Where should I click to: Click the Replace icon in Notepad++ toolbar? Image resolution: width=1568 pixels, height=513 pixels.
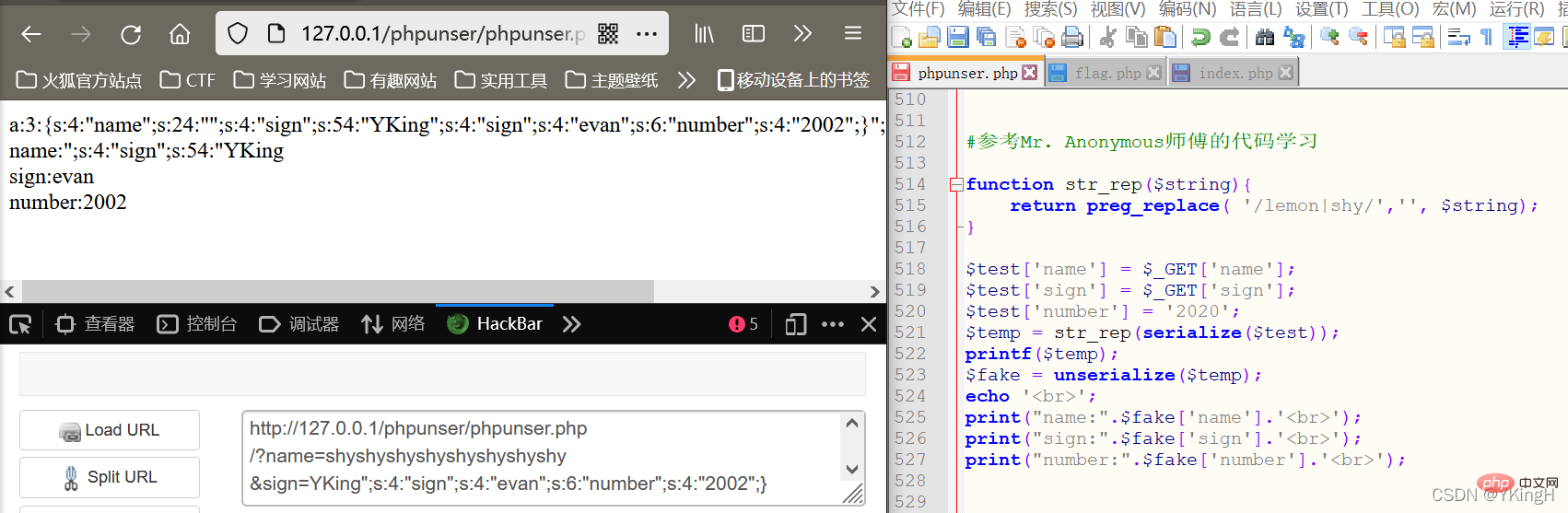[x=1293, y=37]
